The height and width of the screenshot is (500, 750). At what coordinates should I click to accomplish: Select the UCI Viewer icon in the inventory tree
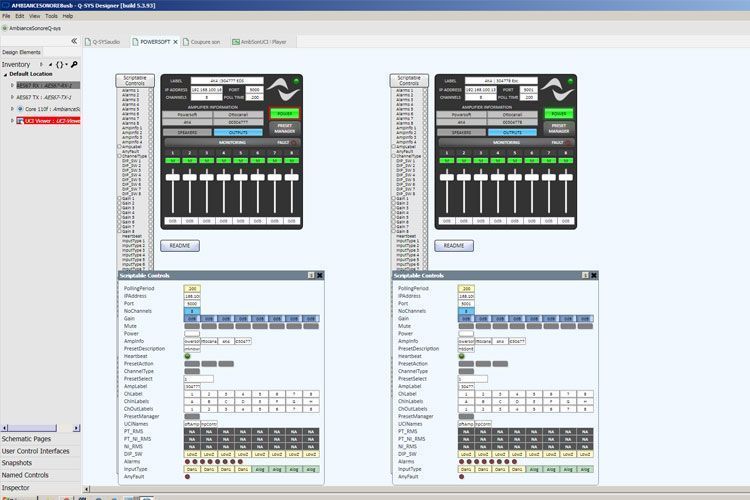point(20,121)
